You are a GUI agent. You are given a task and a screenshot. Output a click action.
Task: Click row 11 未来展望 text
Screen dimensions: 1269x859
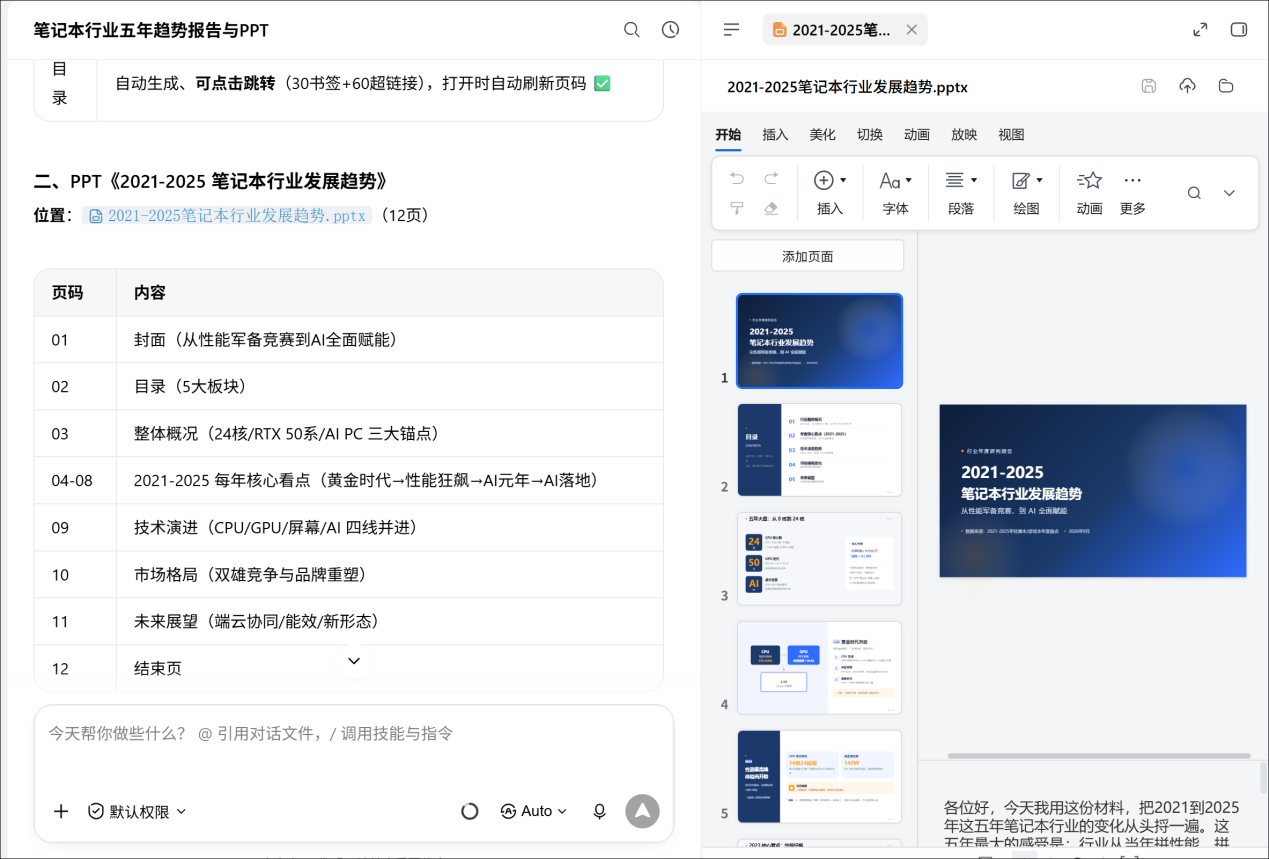point(256,622)
